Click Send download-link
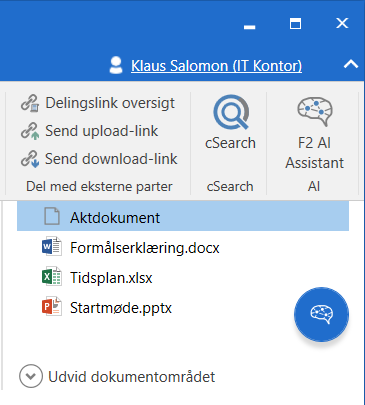Viewport: 365px width, 405px height. click(x=99, y=159)
